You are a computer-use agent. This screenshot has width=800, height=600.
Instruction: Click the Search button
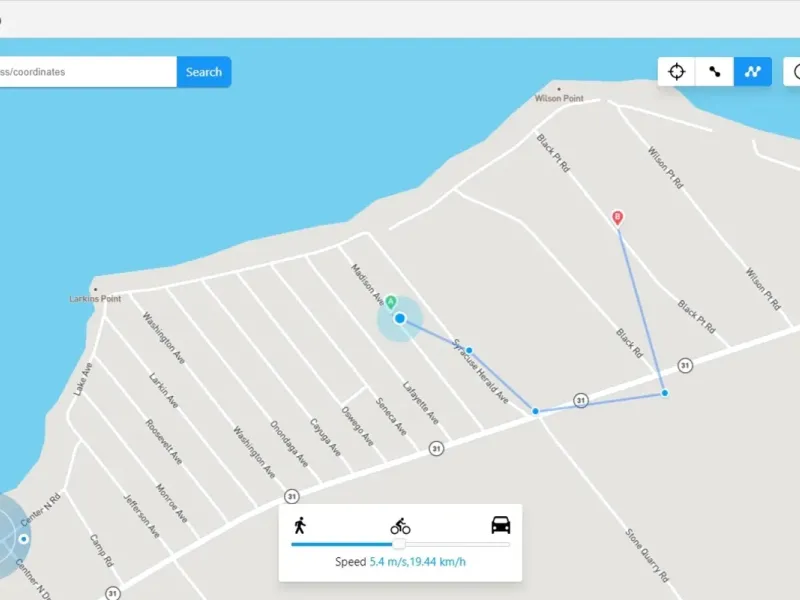click(204, 72)
